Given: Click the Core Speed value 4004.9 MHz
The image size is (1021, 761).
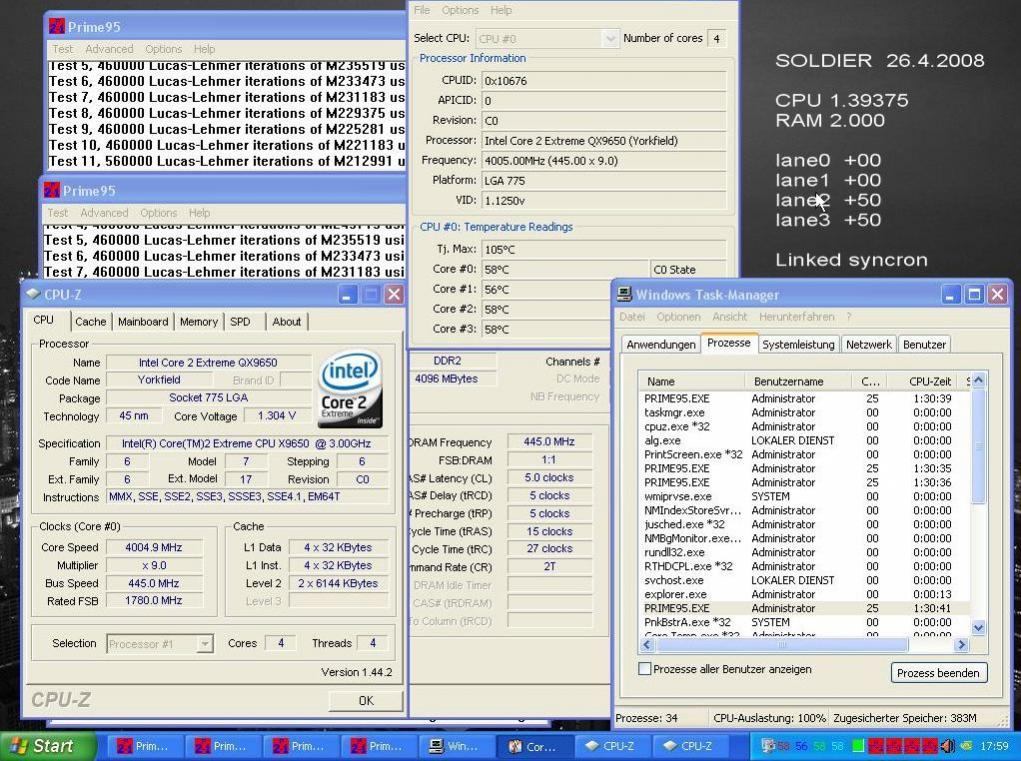Looking at the screenshot, I should (154, 547).
